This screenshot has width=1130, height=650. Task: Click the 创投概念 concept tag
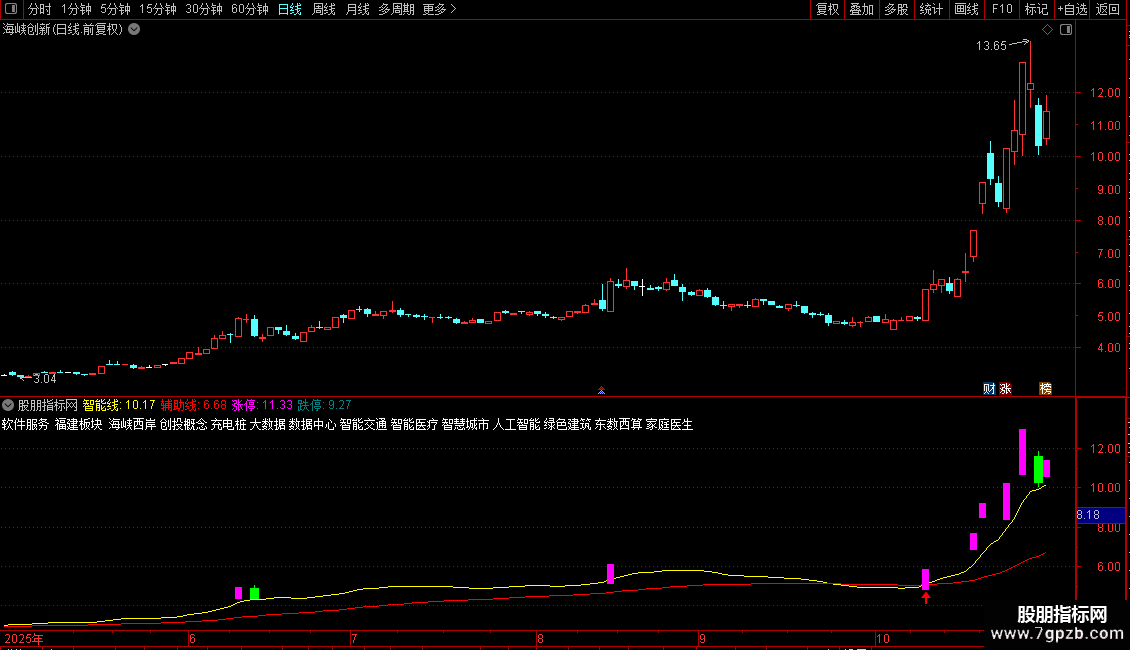click(183, 424)
